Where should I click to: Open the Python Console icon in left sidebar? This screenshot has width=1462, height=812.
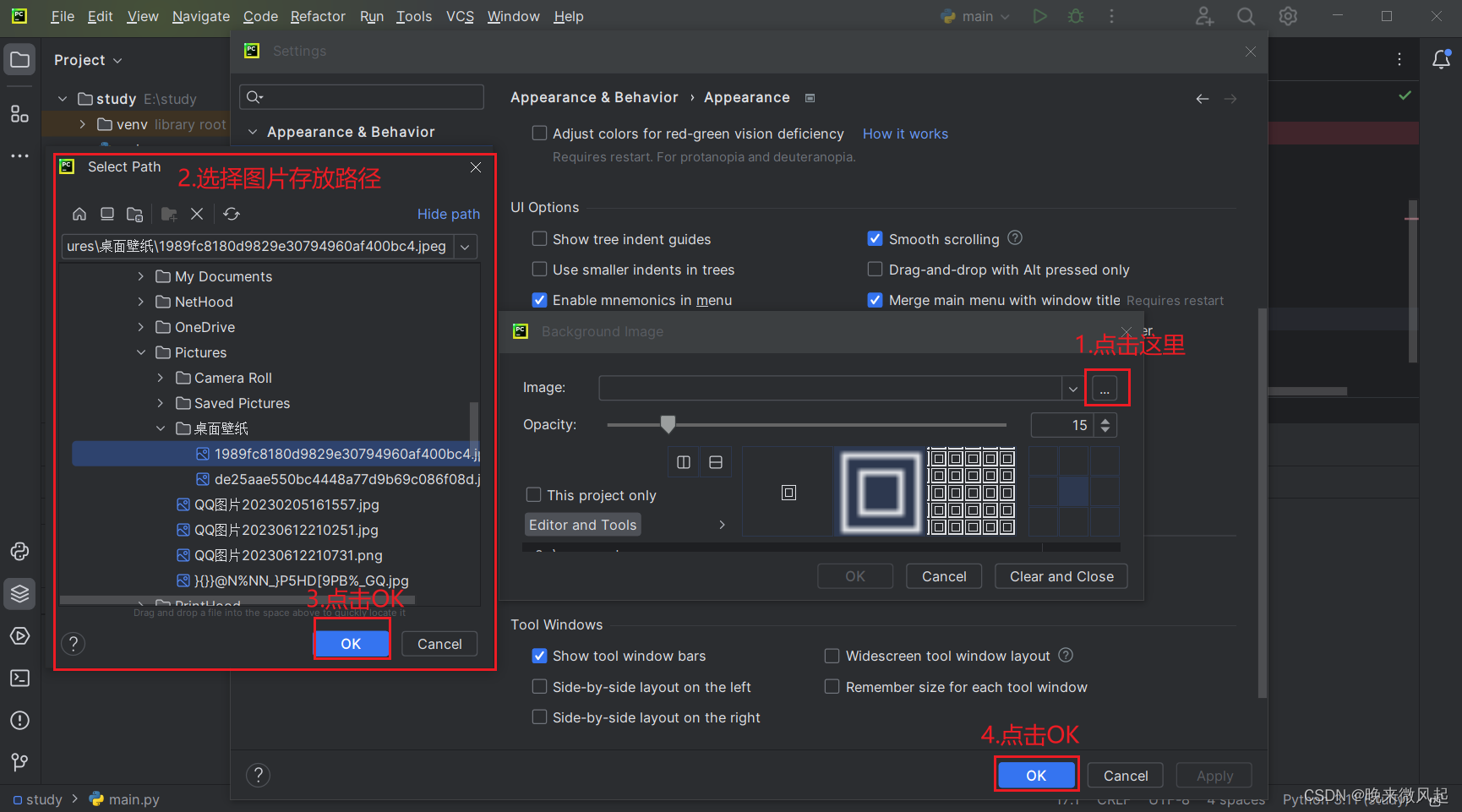click(x=19, y=552)
